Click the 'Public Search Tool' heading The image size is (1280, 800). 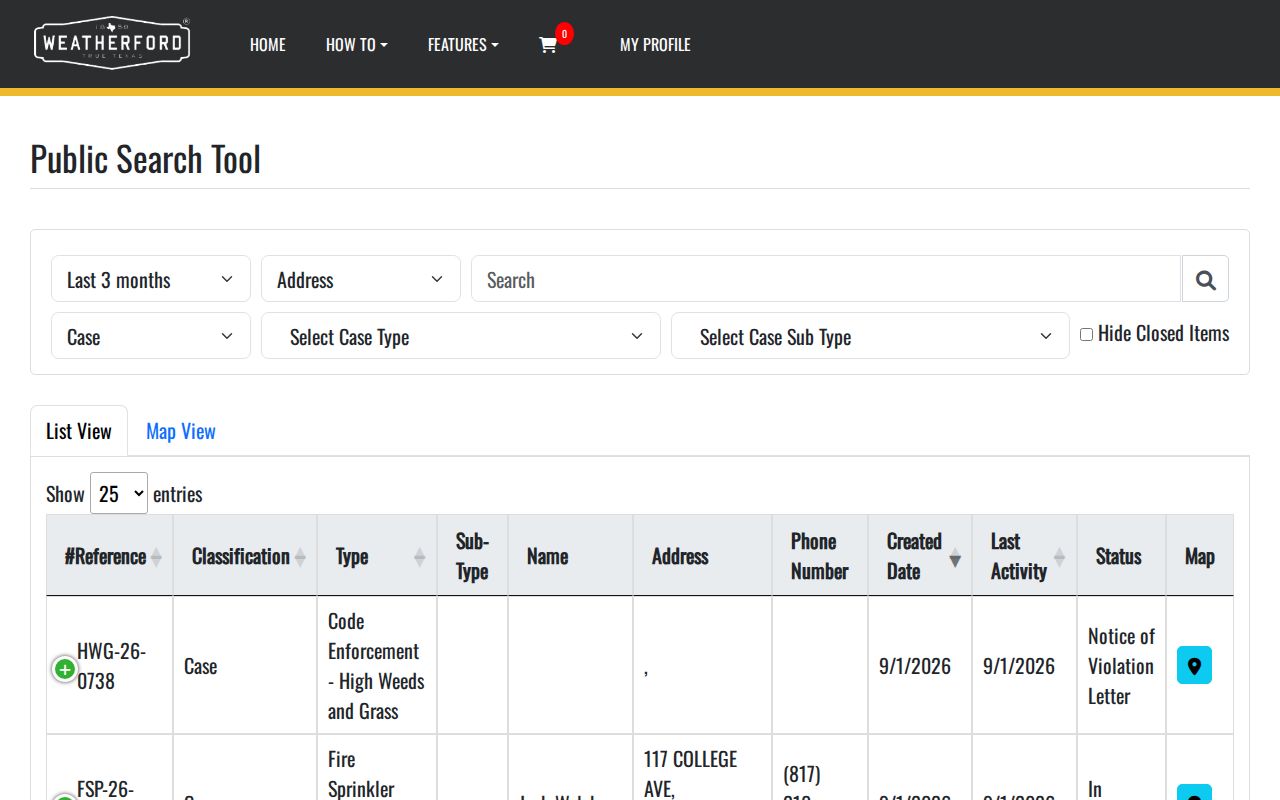click(145, 160)
